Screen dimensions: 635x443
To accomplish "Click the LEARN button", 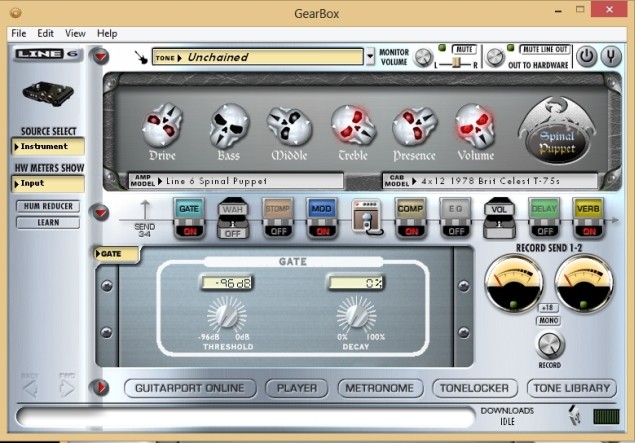I will click(48, 223).
